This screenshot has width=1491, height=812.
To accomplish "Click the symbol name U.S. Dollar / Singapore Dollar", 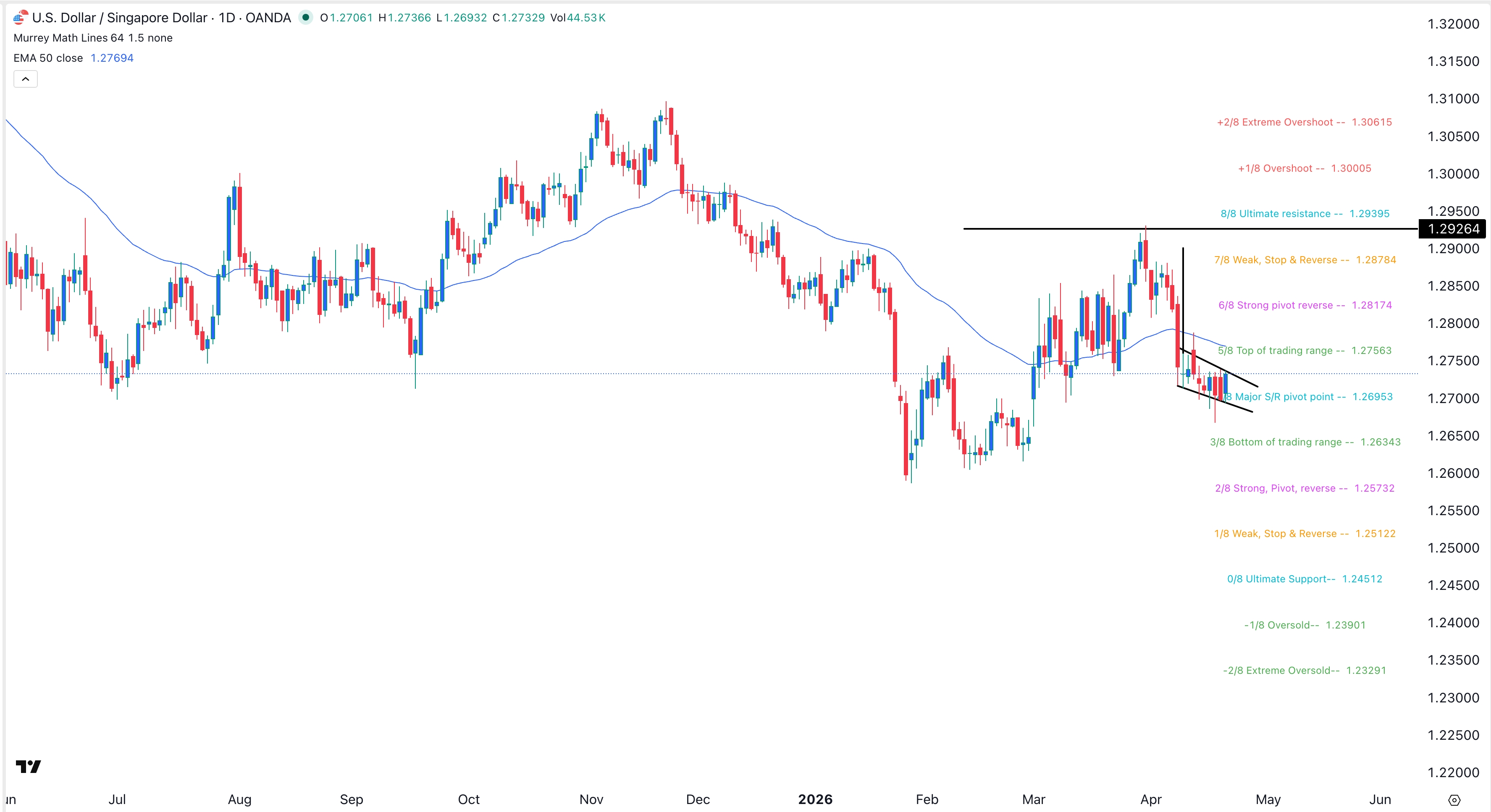I will click(119, 17).
